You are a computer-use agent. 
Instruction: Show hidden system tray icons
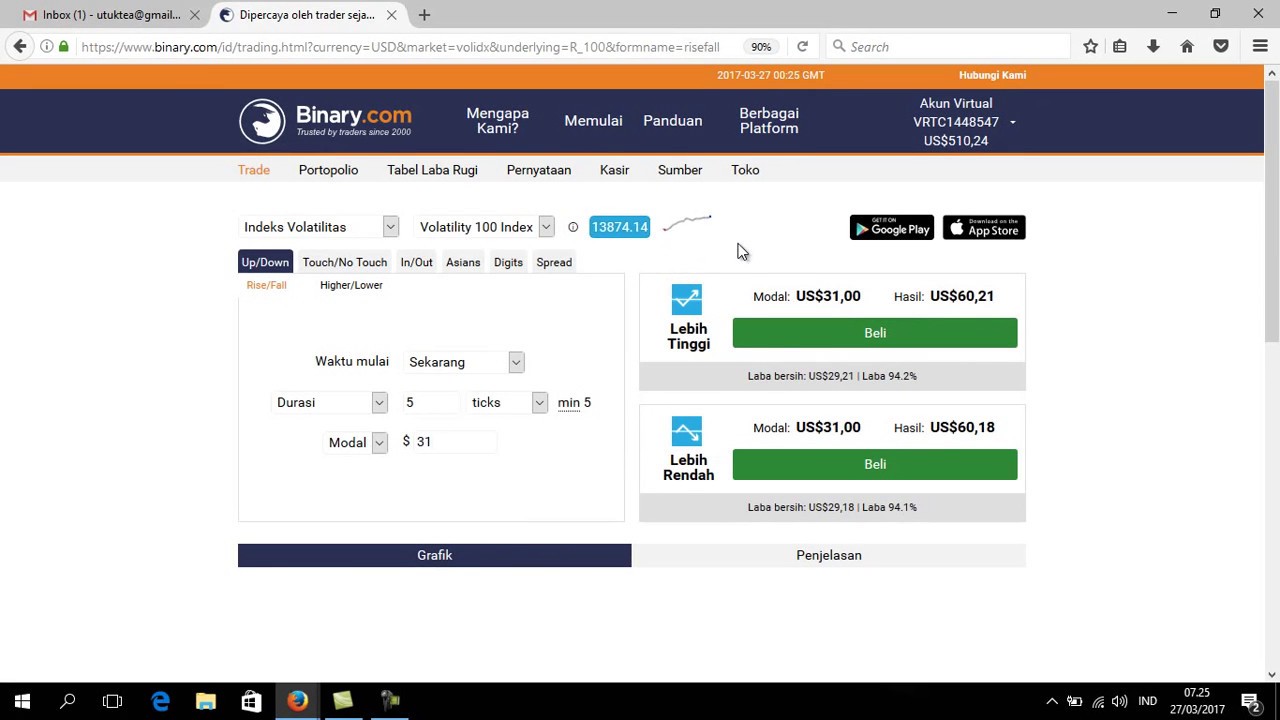click(1051, 701)
